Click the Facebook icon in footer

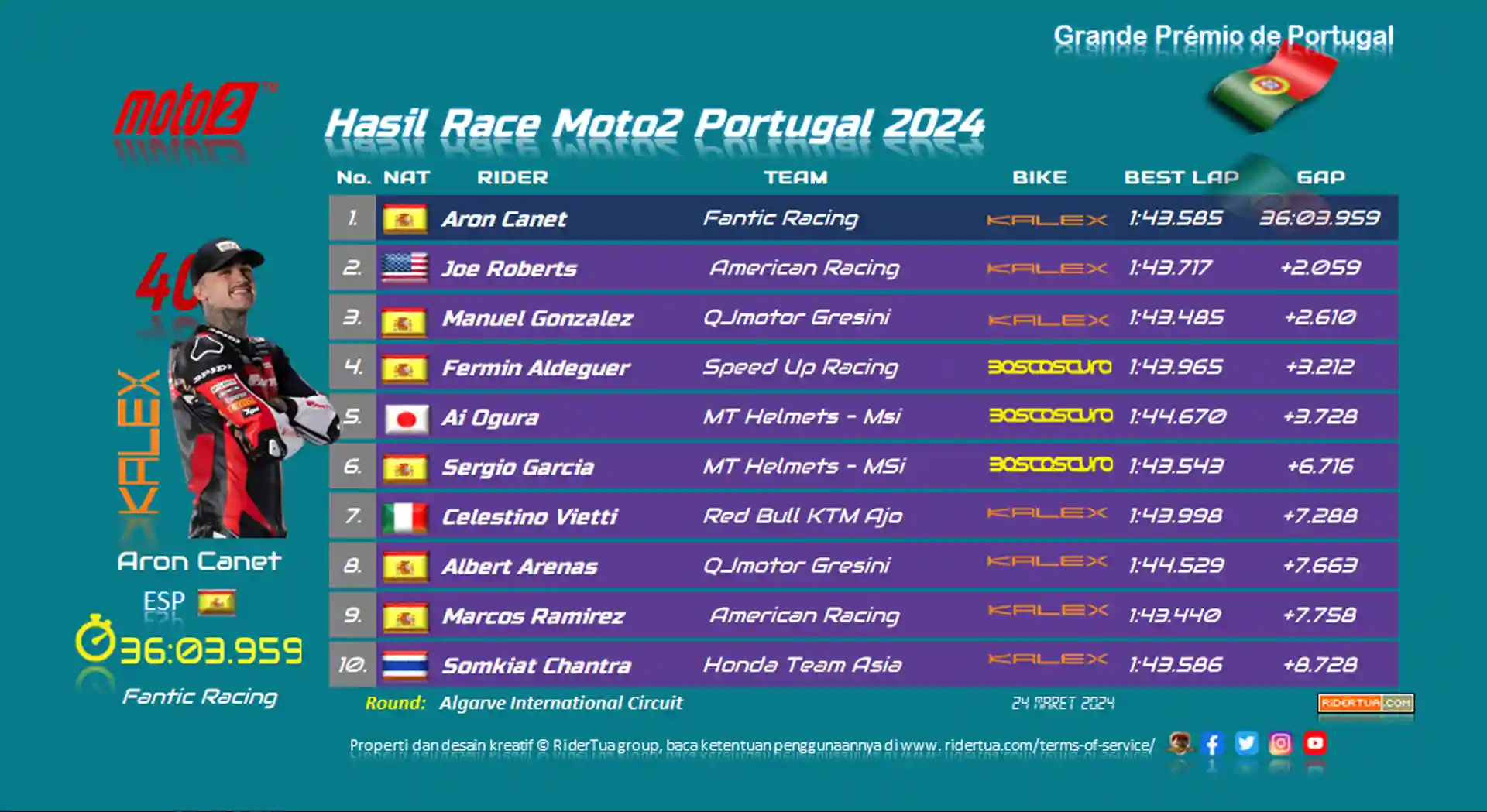coord(1213,744)
